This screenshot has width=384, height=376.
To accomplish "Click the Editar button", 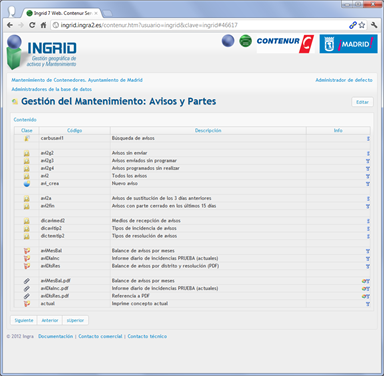I will (x=362, y=102).
